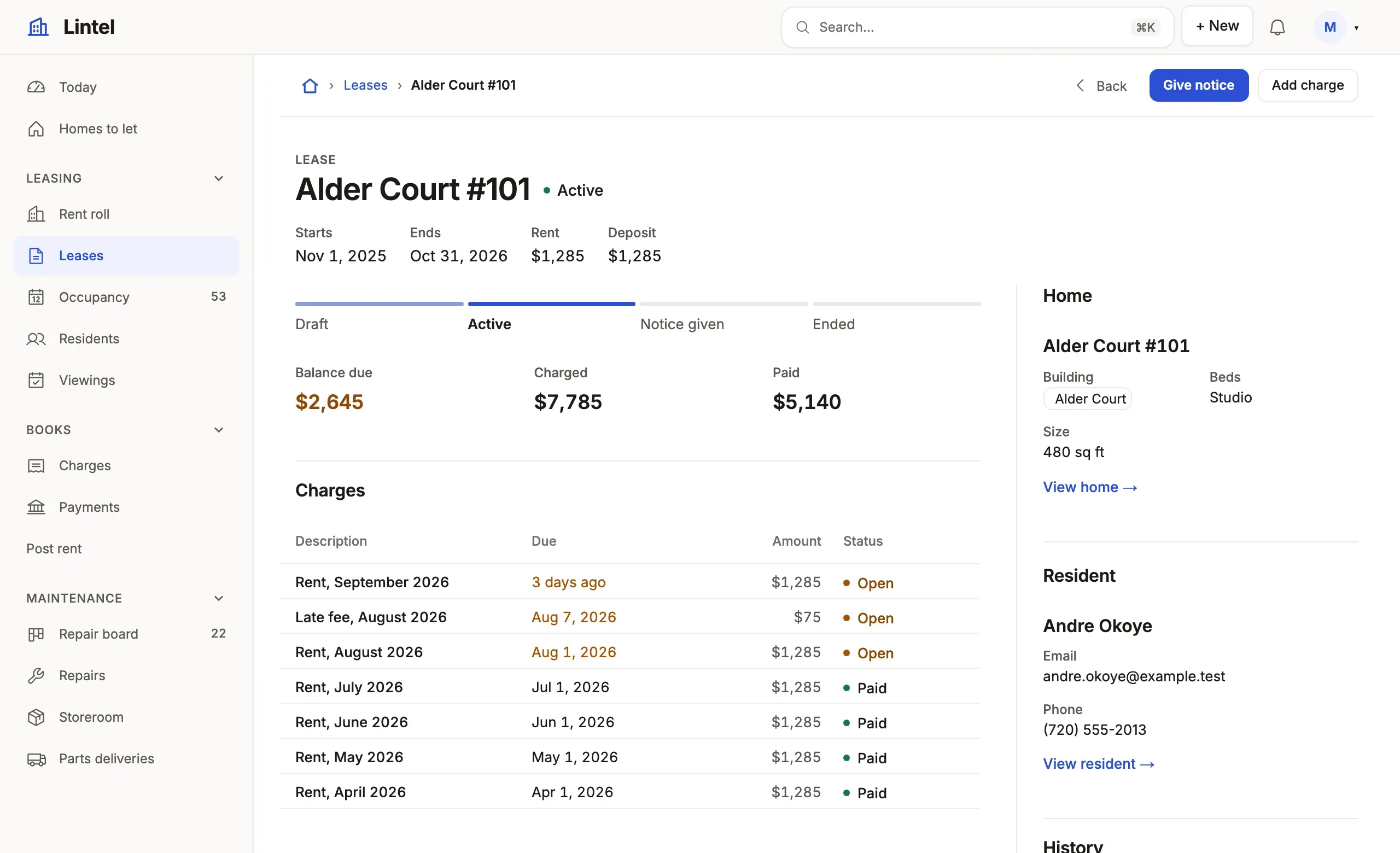Open Payments in Books section
The width and height of the screenshot is (1400, 853).
[126, 507]
